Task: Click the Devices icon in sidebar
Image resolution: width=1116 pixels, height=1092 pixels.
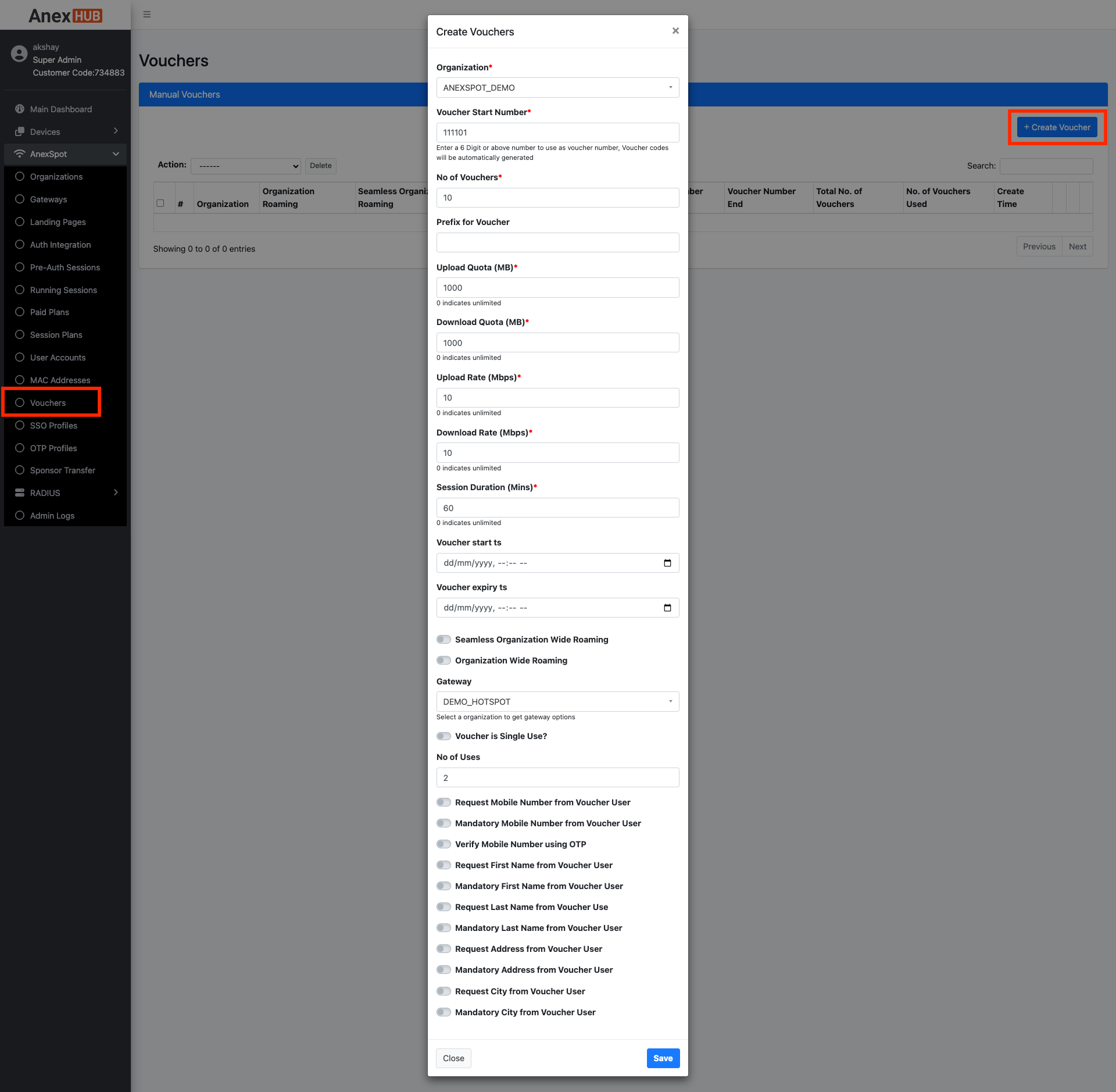Action: (20, 131)
